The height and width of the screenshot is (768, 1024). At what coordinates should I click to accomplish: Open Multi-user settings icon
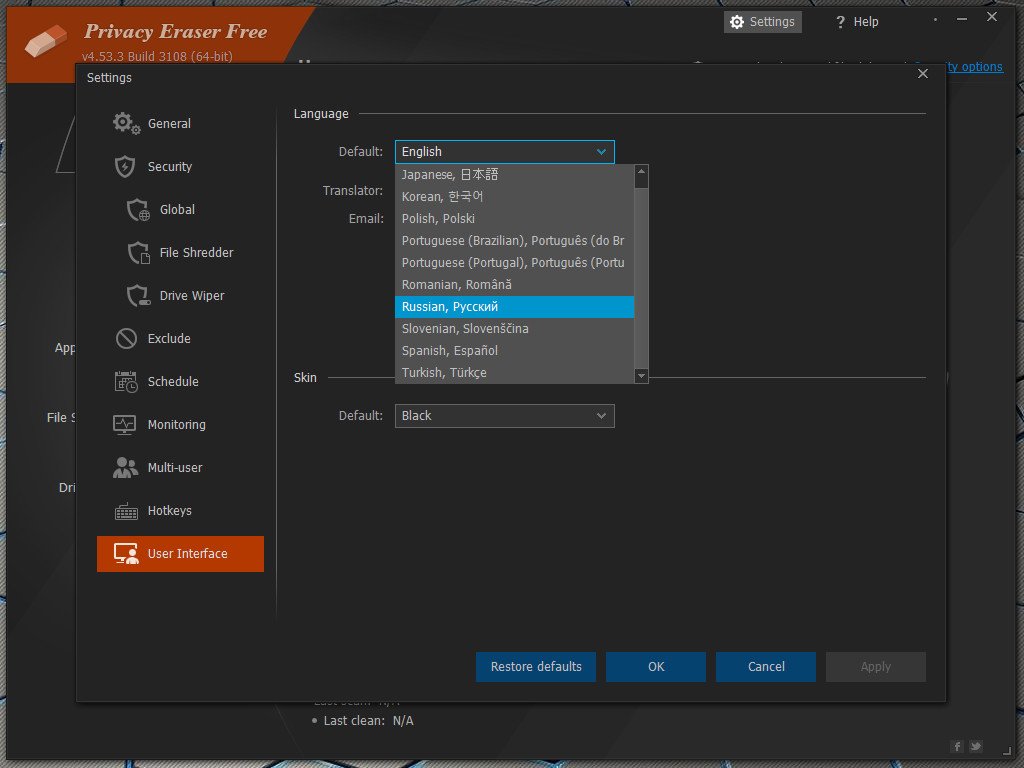click(126, 468)
